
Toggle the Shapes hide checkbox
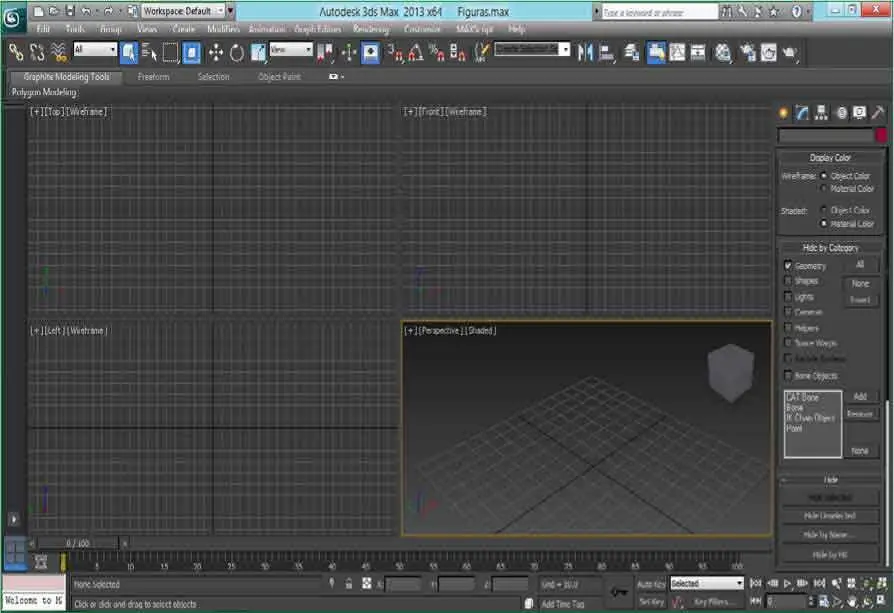[x=788, y=281]
